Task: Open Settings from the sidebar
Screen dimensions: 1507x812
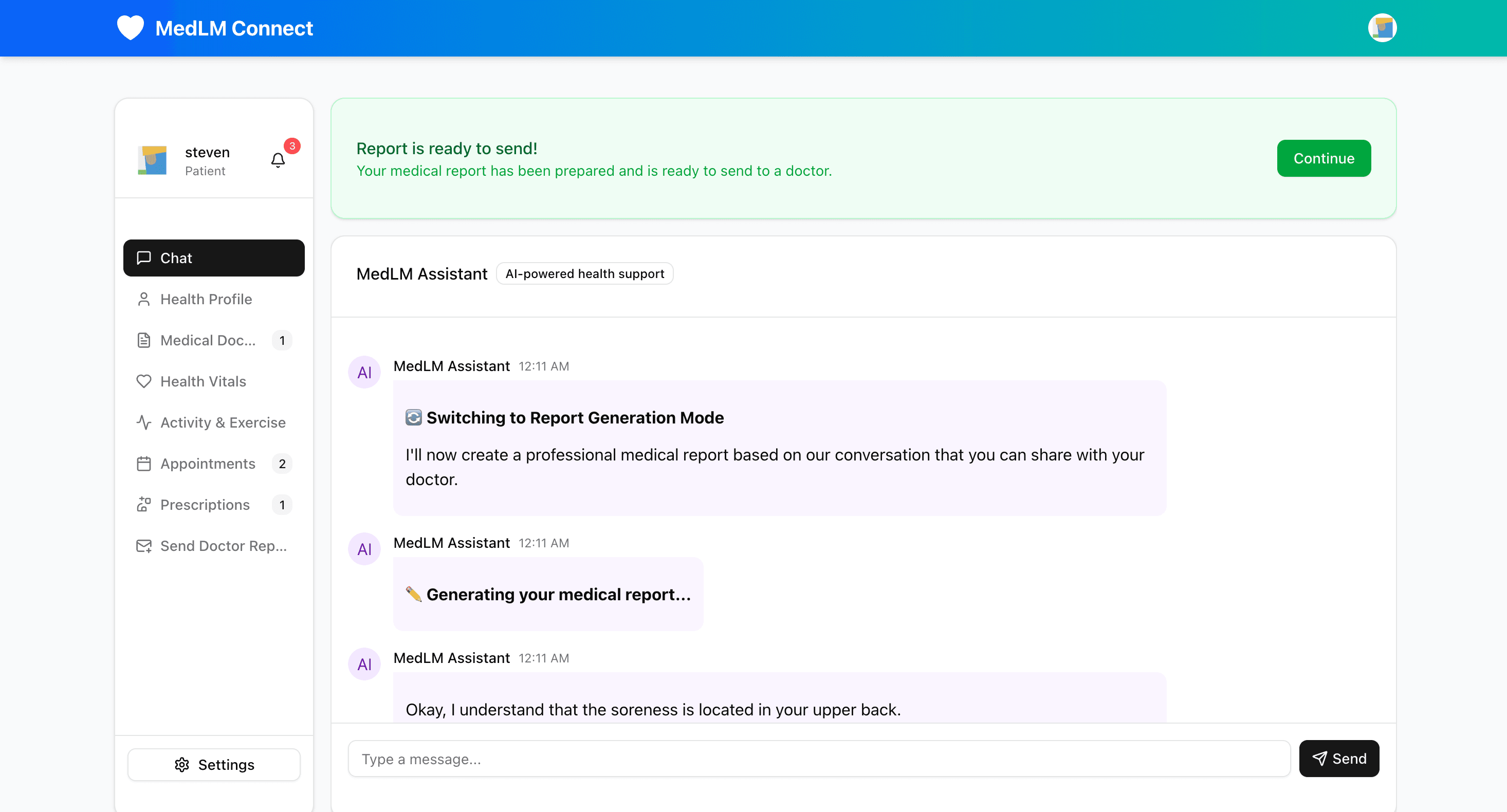Action: click(213, 765)
